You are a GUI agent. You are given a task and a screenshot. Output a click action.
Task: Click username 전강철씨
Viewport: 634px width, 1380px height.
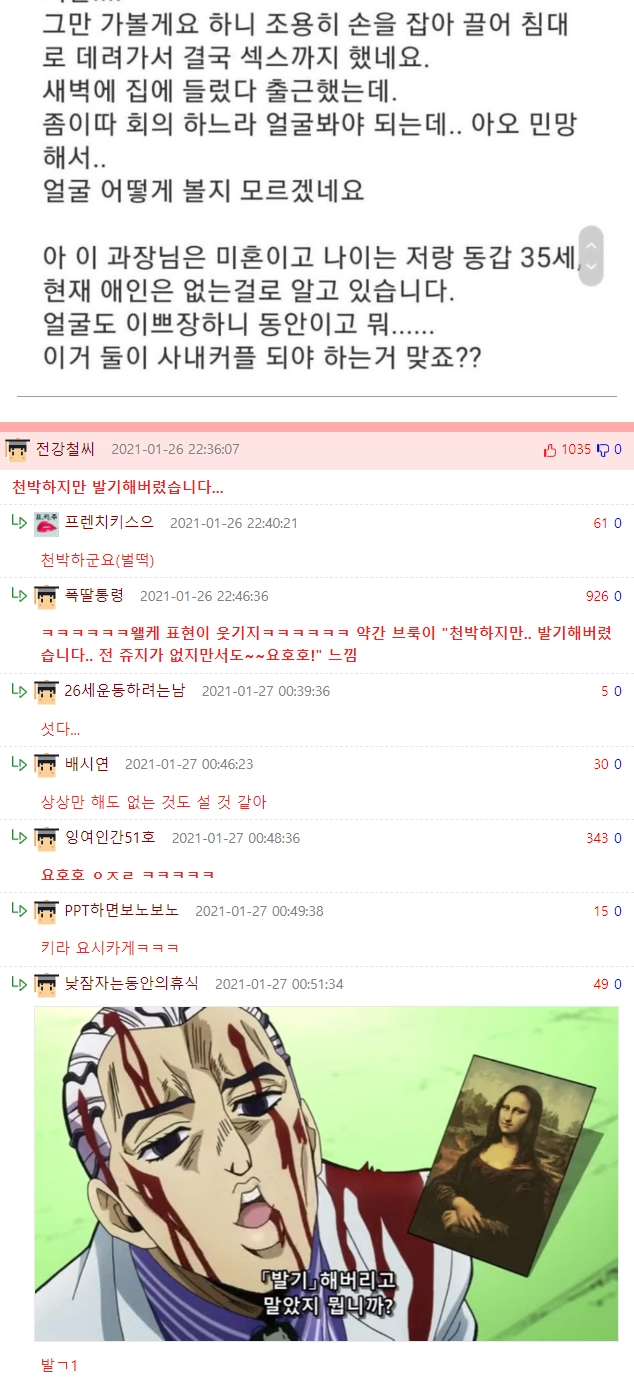coord(65,449)
